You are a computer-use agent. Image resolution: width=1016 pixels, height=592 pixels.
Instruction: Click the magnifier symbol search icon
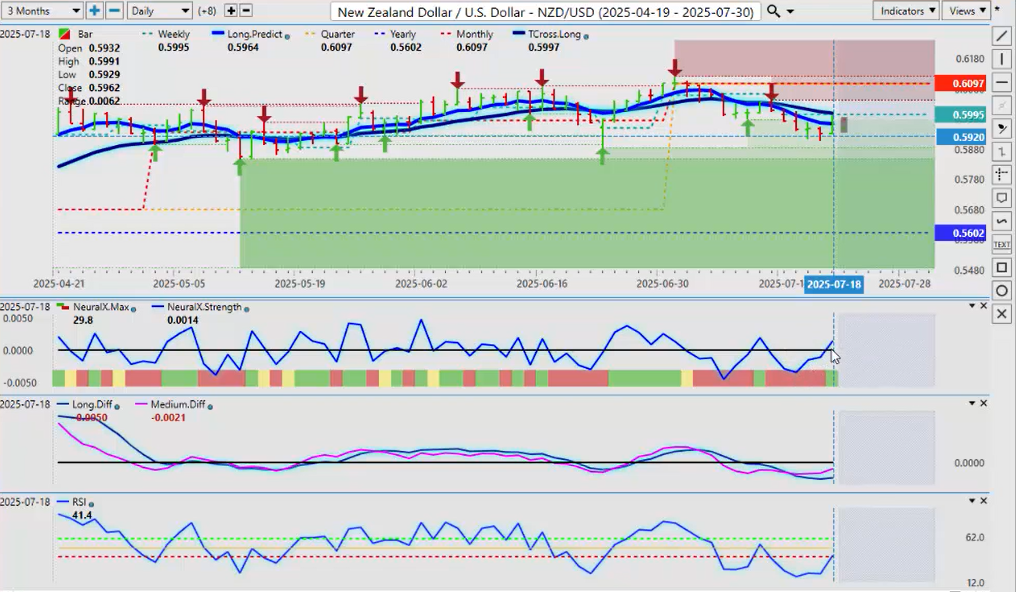click(x=774, y=11)
